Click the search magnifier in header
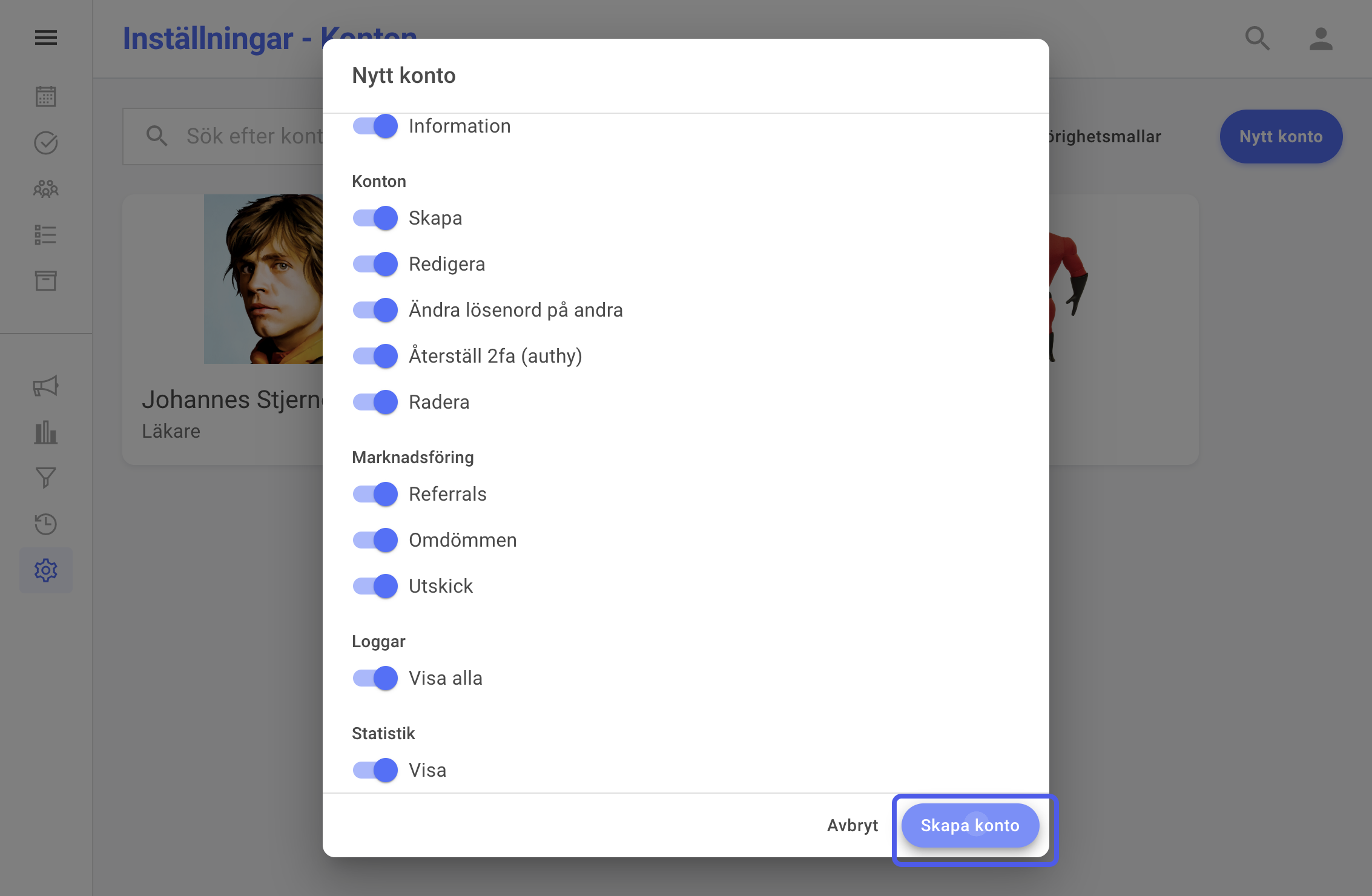 (1257, 39)
